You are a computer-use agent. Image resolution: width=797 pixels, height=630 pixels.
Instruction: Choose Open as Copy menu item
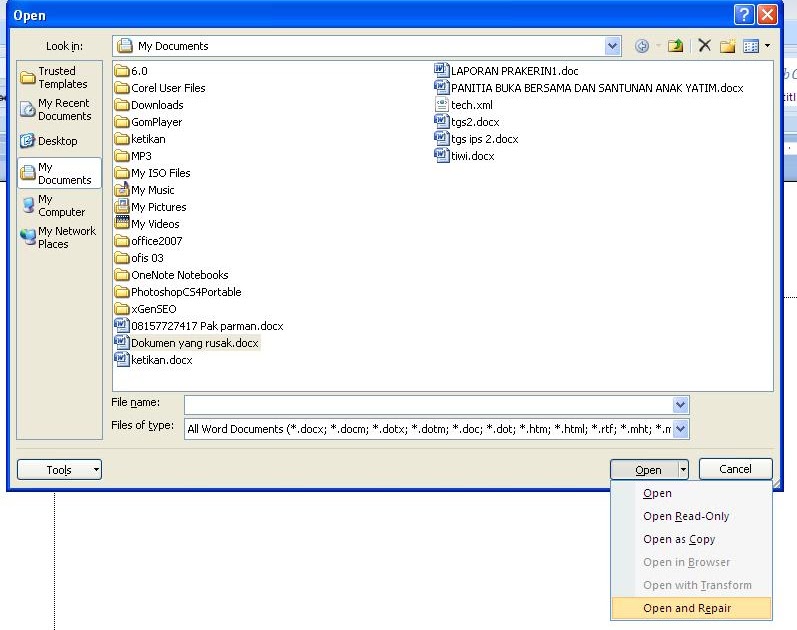(691, 539)
